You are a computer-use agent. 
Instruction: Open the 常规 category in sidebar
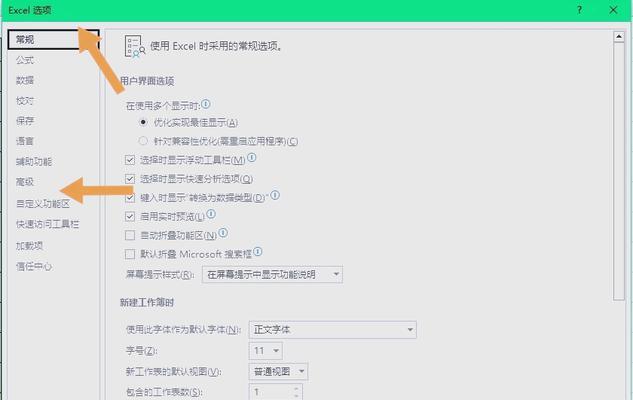tap(53, 40)
